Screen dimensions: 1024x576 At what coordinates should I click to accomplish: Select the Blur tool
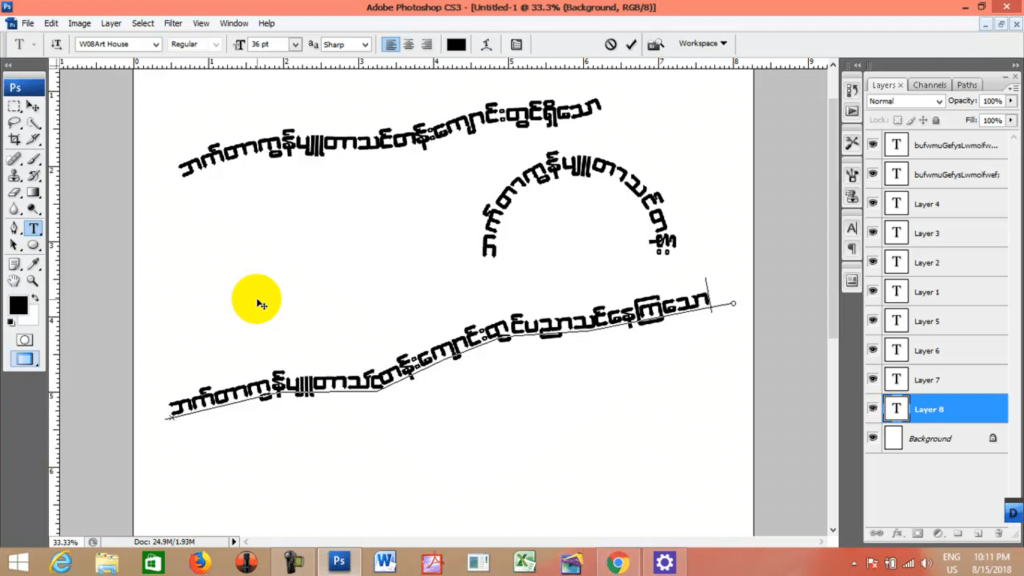pos(14,209)
